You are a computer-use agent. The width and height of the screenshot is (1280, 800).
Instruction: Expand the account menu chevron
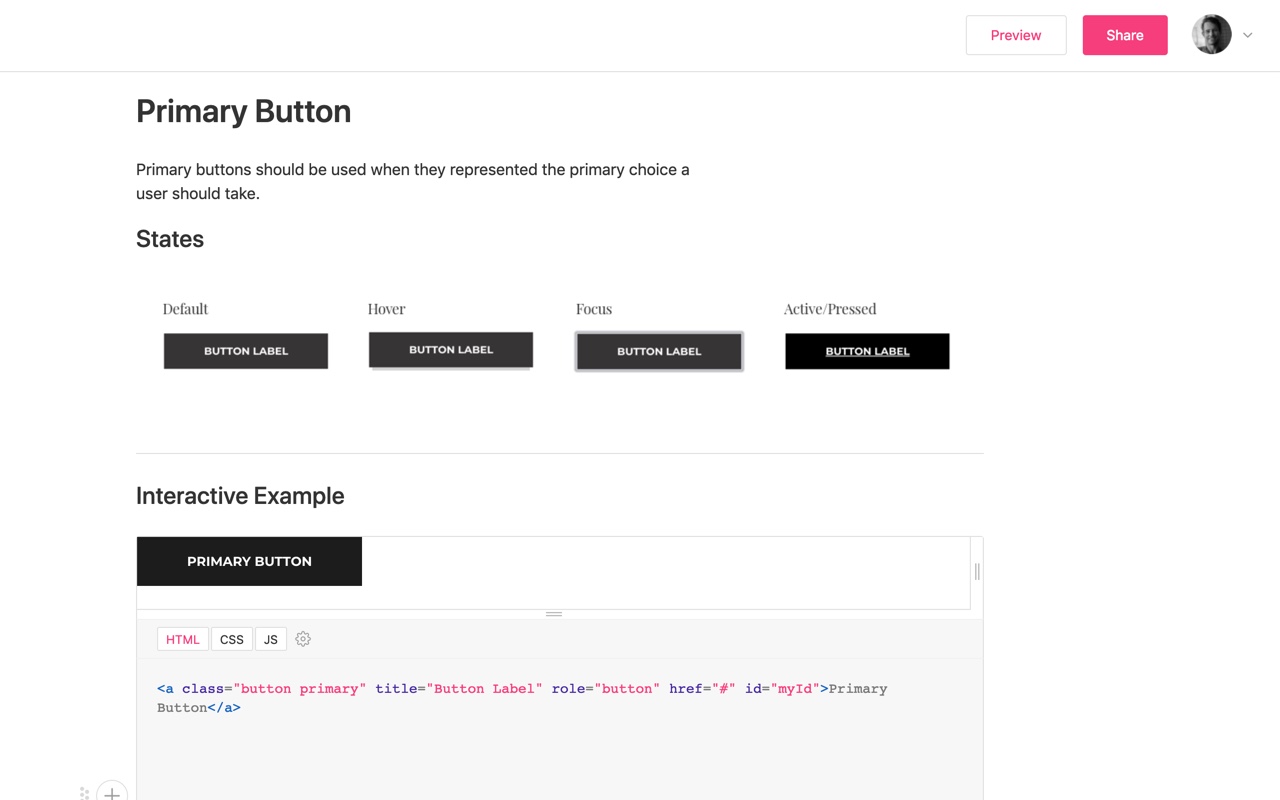[x=1248, y=35]
